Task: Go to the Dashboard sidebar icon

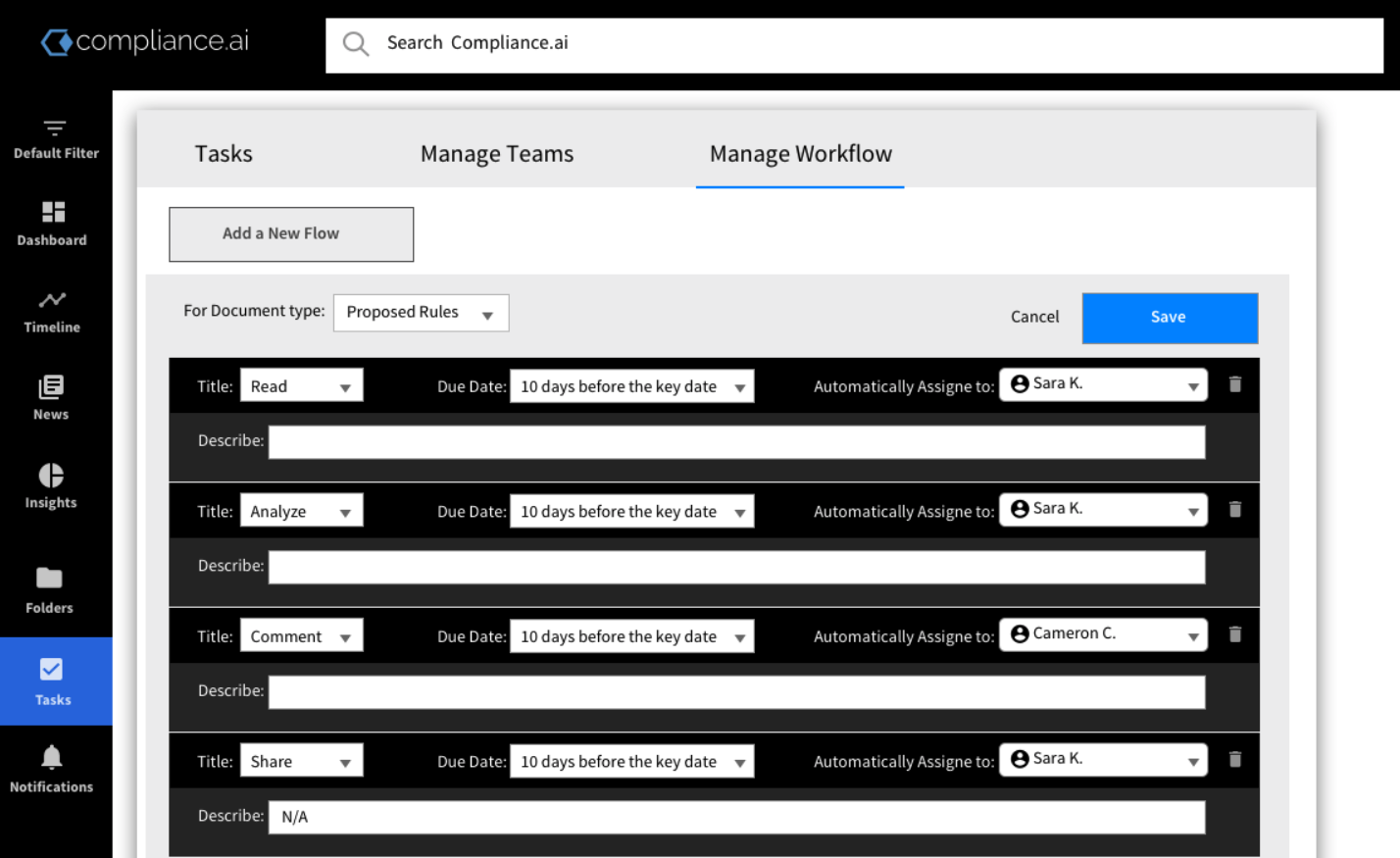Action: pos(53,212)
